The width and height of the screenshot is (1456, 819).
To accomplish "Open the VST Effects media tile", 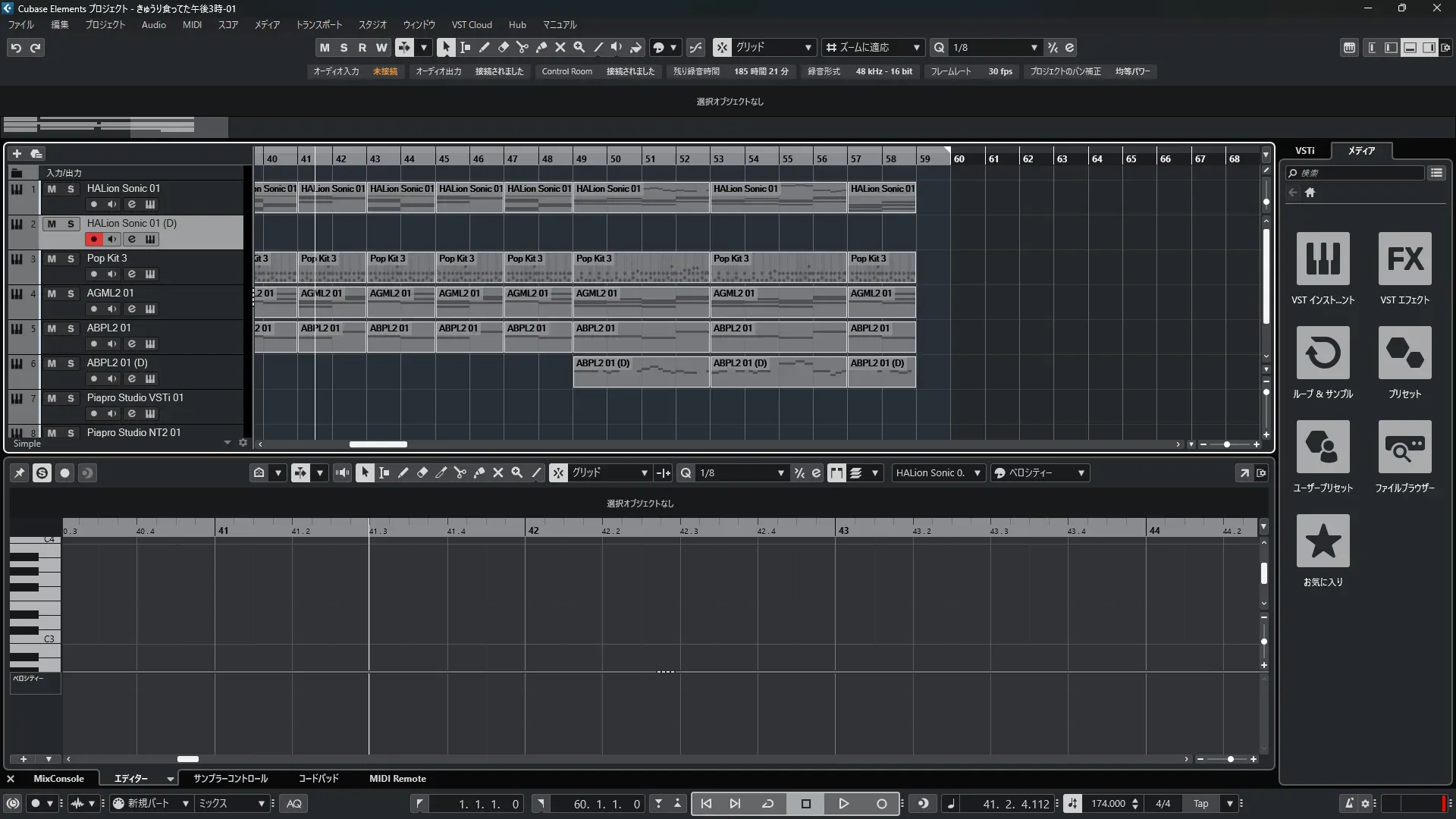I will point(1404,259).
